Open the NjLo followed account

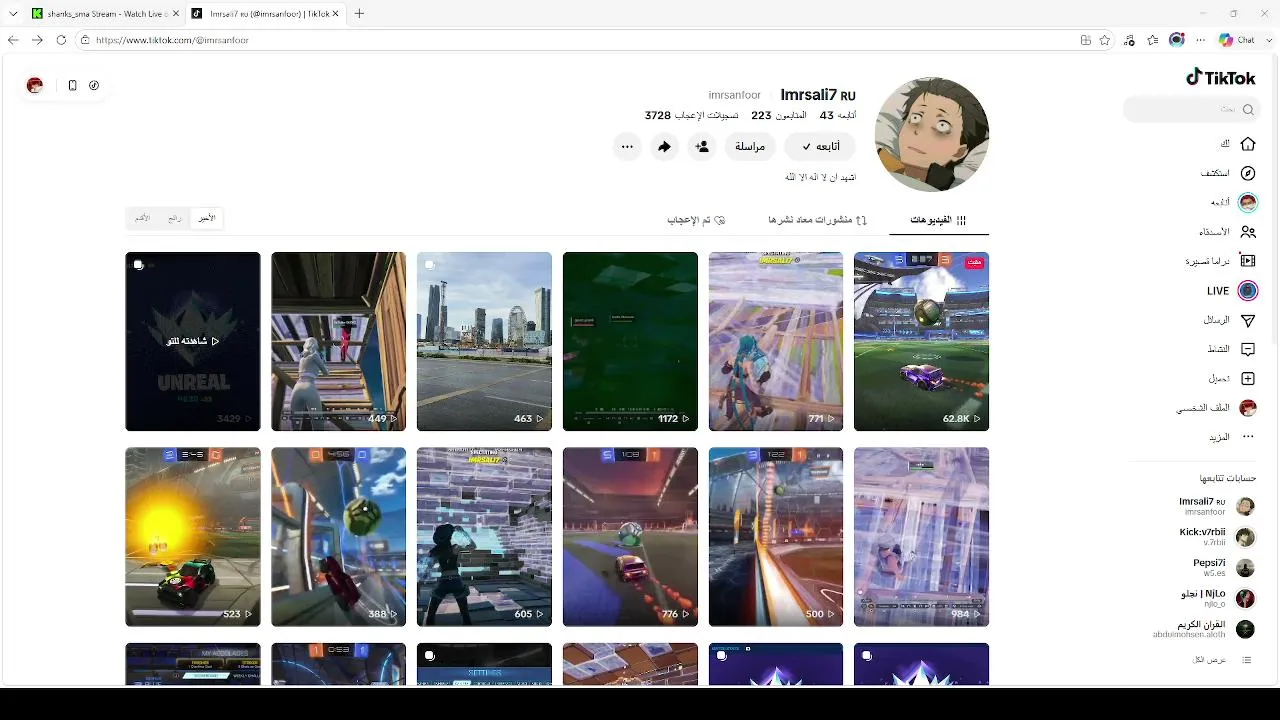coord(1217,598)
